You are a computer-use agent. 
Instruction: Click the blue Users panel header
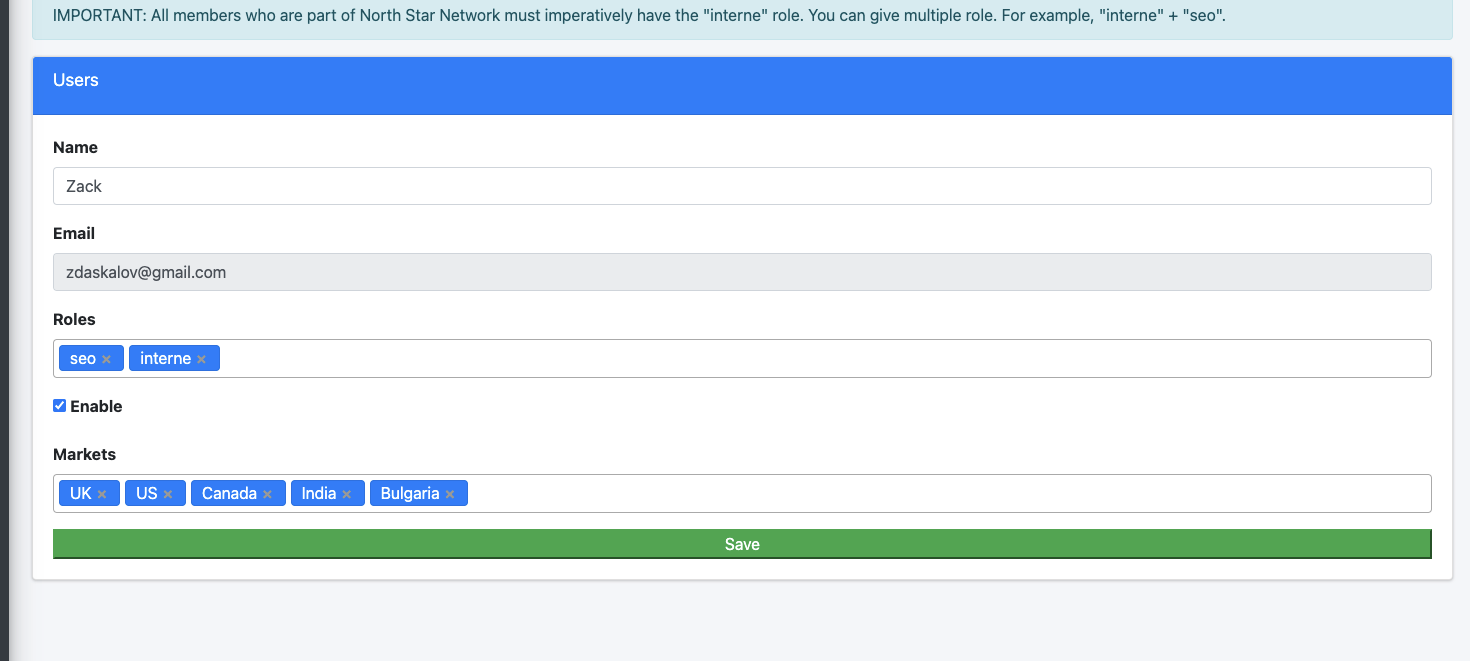741,85
